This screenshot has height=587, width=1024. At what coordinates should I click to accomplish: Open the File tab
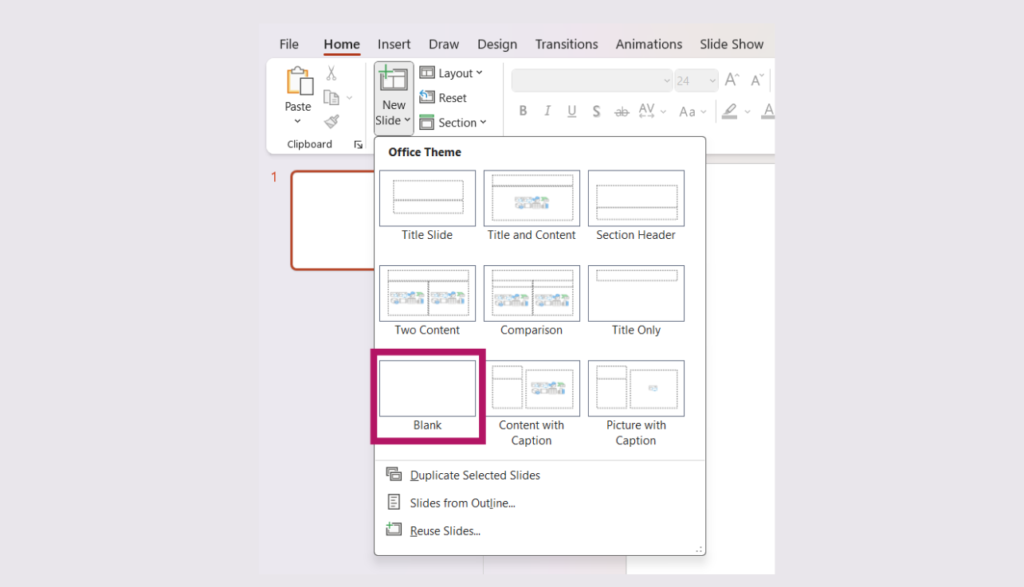click(x=289, y=44)
